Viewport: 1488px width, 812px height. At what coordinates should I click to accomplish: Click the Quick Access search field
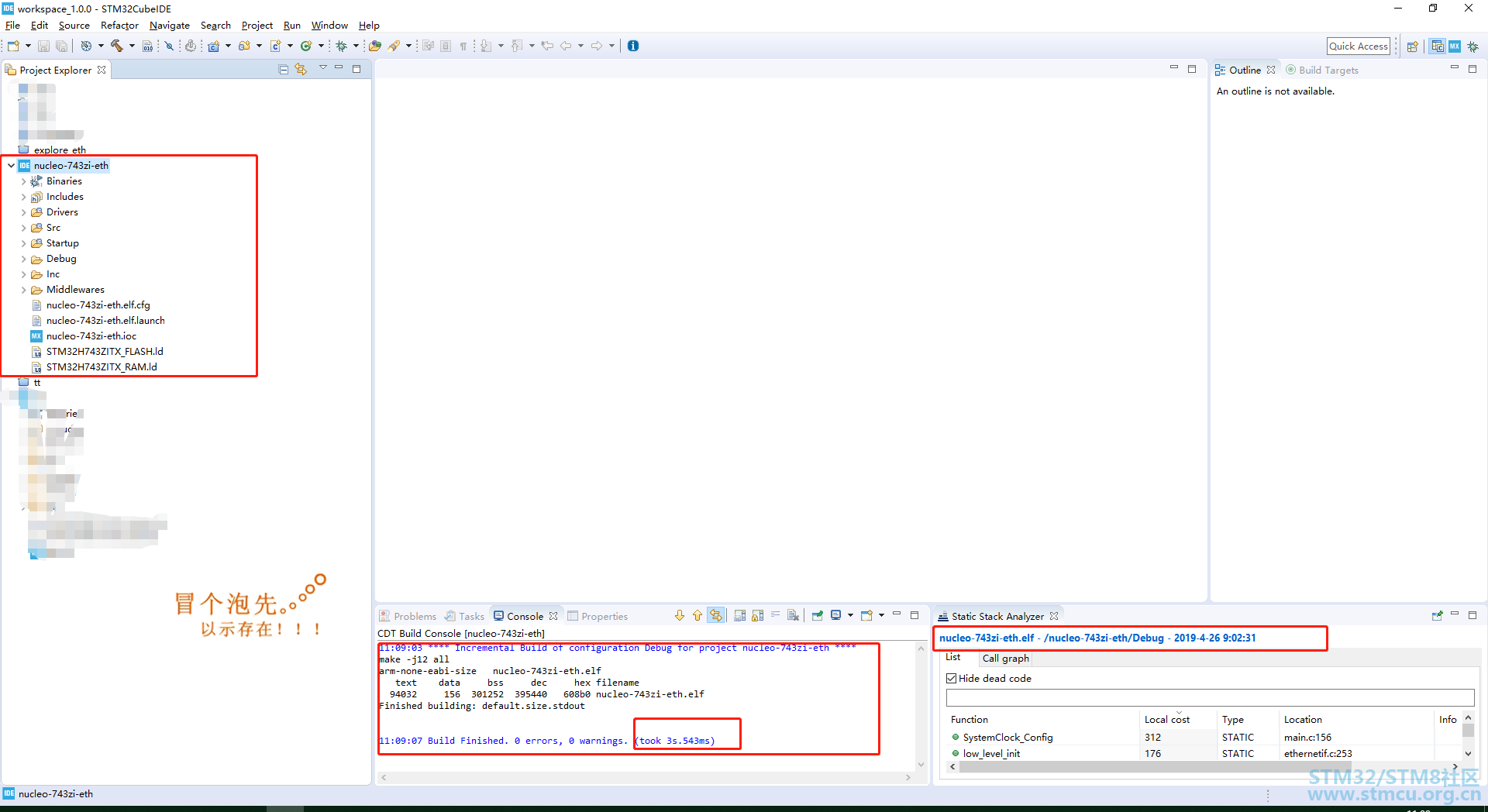[x=1359, y=46]
